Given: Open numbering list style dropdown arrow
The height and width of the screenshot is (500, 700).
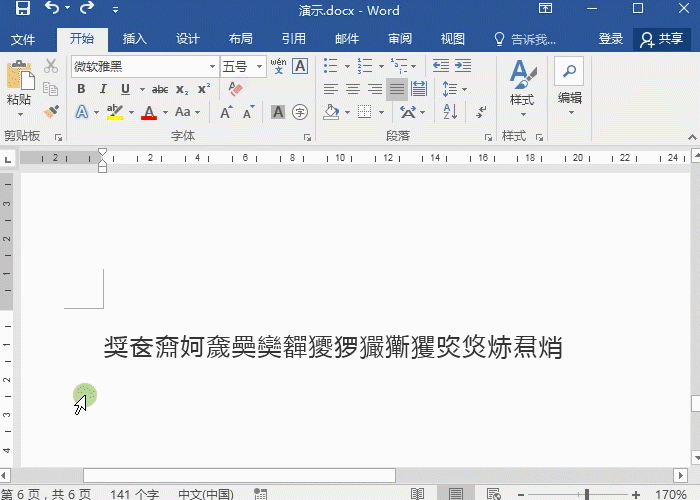Looking at the screenshot, I should pos(381,66).
